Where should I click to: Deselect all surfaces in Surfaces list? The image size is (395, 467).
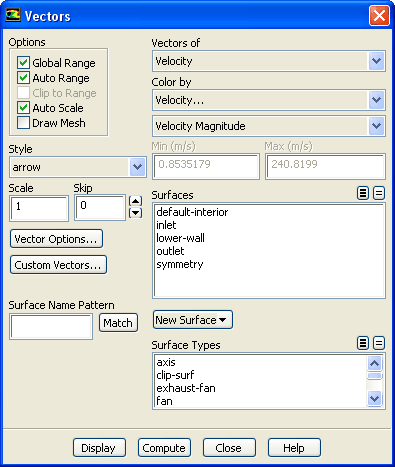[x=379, y=193]
